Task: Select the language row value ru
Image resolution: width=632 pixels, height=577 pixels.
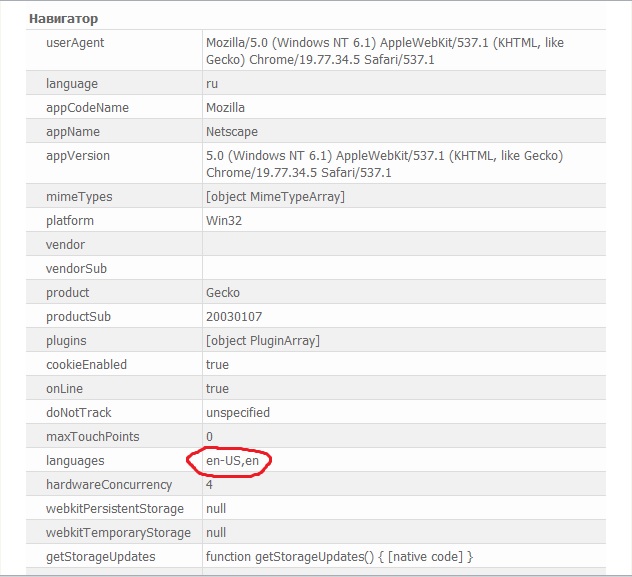Action: (212, 84)
